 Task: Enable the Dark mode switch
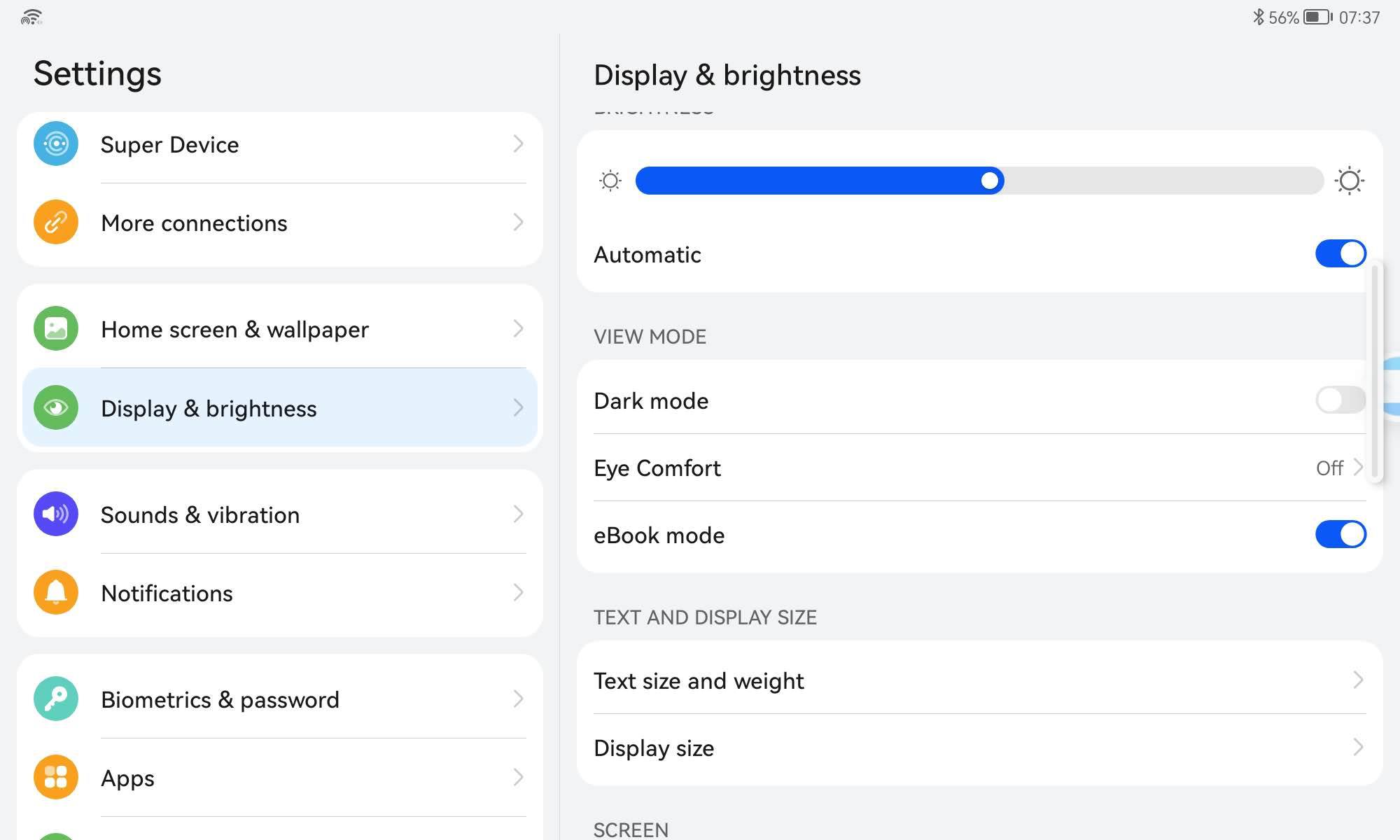(1340, 400)
